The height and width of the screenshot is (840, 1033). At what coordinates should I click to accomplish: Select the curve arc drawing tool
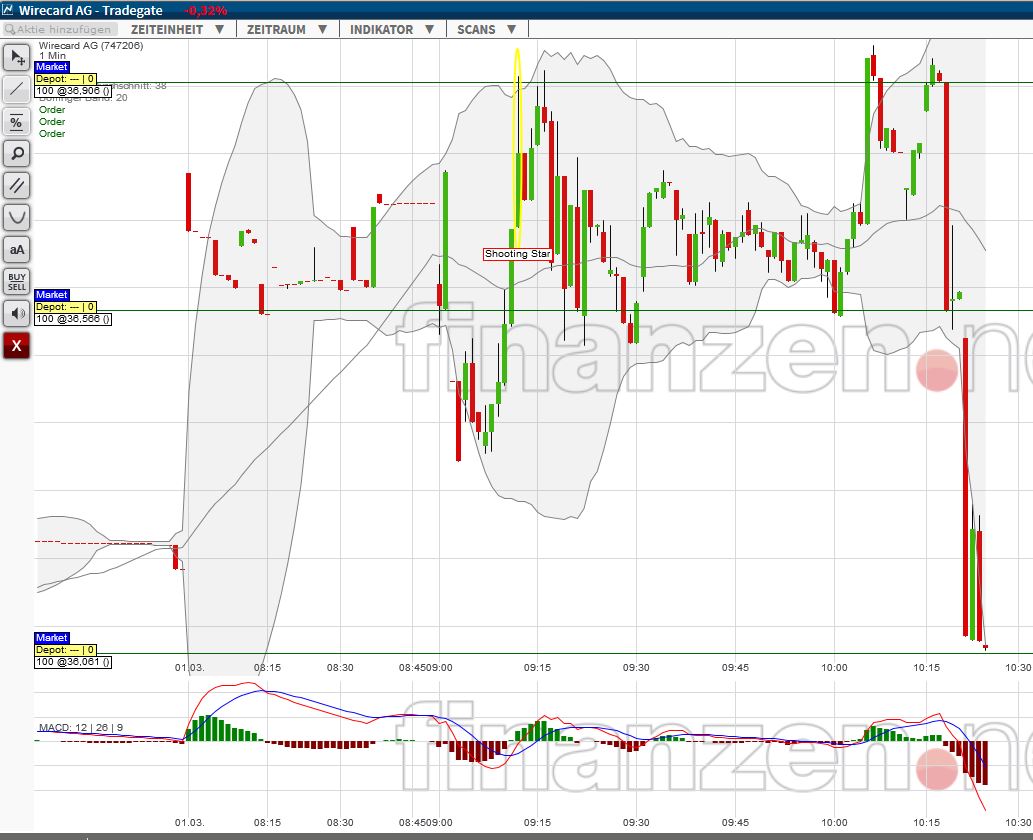click(16, 217)
